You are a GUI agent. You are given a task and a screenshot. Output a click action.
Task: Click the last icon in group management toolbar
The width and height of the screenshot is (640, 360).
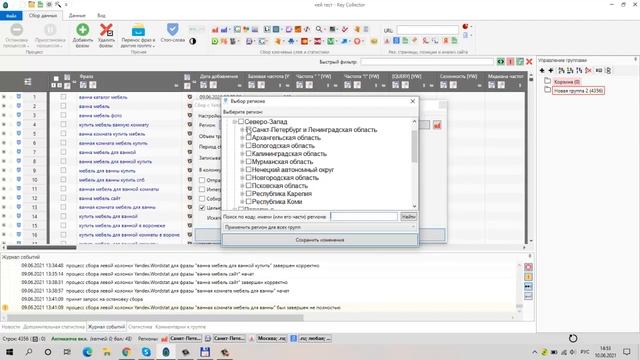point(608,71)
